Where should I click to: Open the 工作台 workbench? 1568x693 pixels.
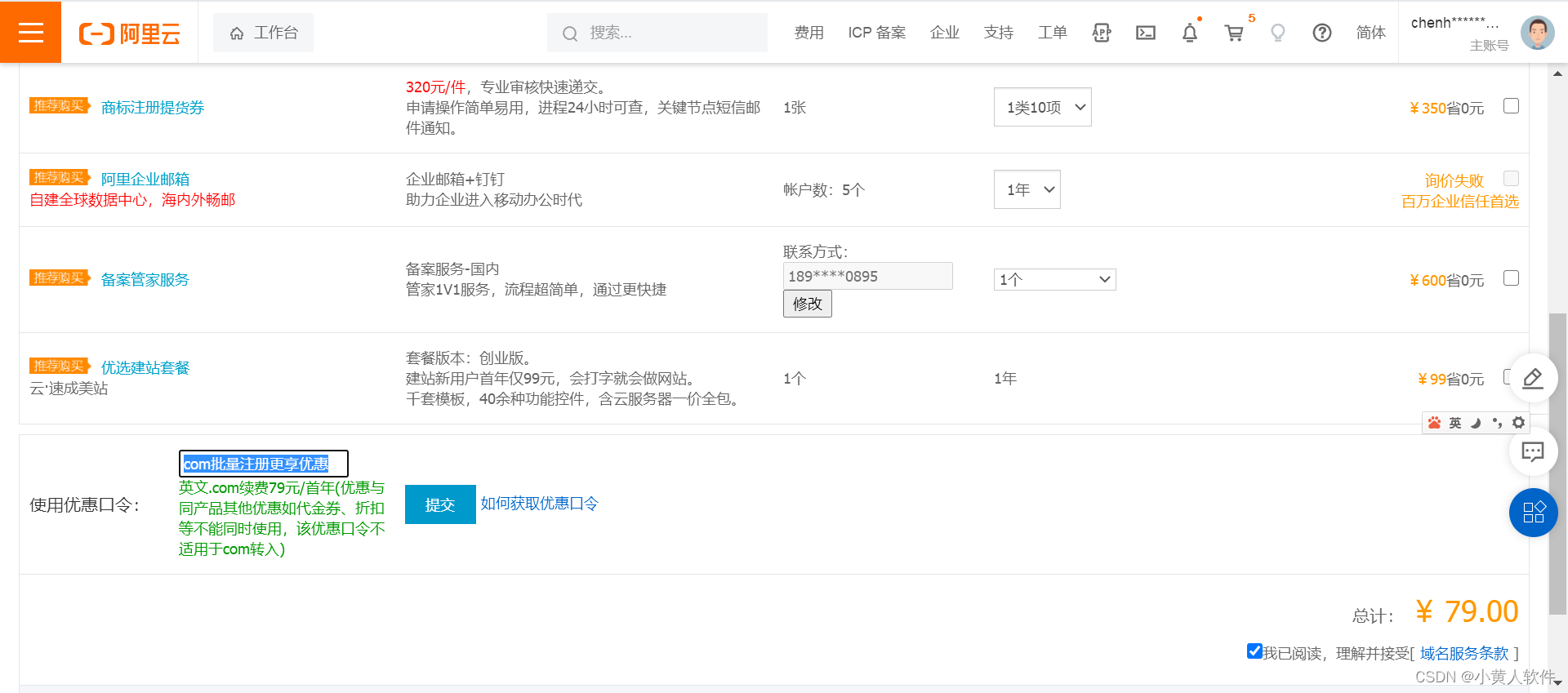(x=263, y=33)
